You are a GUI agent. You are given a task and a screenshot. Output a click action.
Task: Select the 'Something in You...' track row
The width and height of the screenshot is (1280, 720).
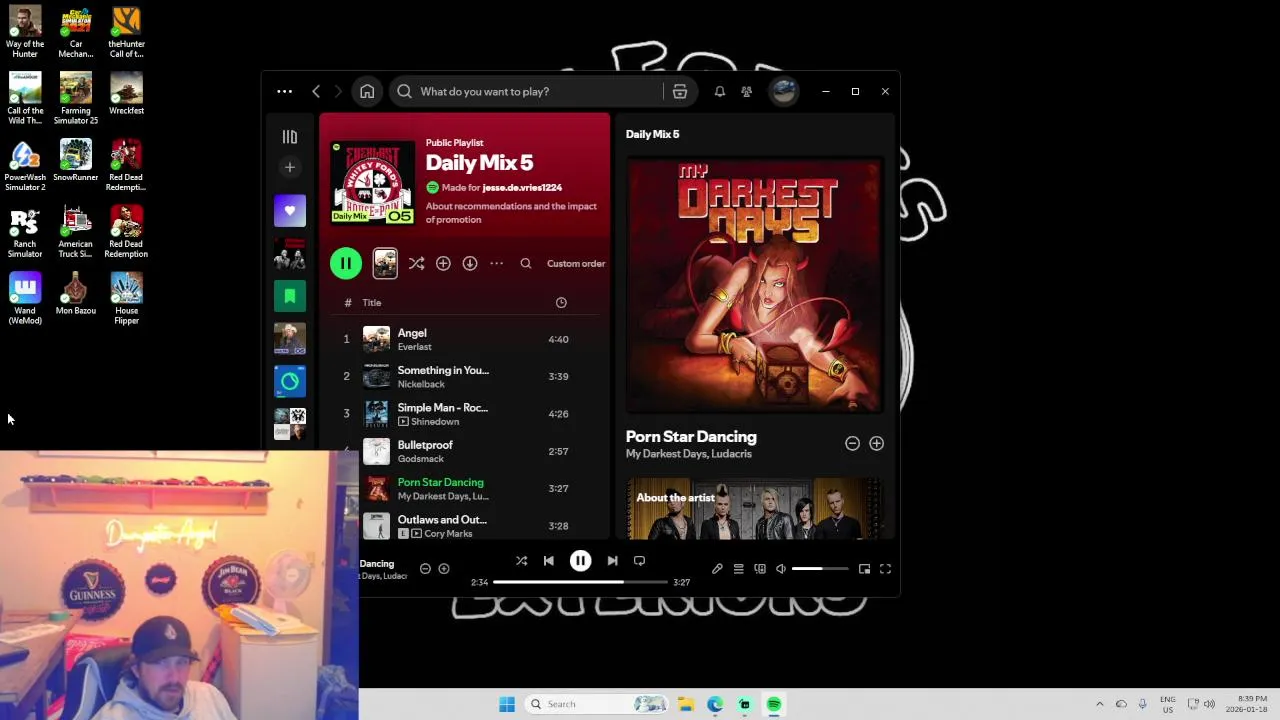pos(465,376)
